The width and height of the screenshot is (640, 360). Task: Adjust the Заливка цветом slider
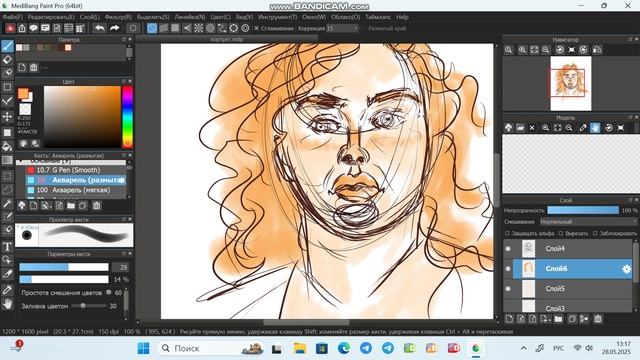[89, 306]
